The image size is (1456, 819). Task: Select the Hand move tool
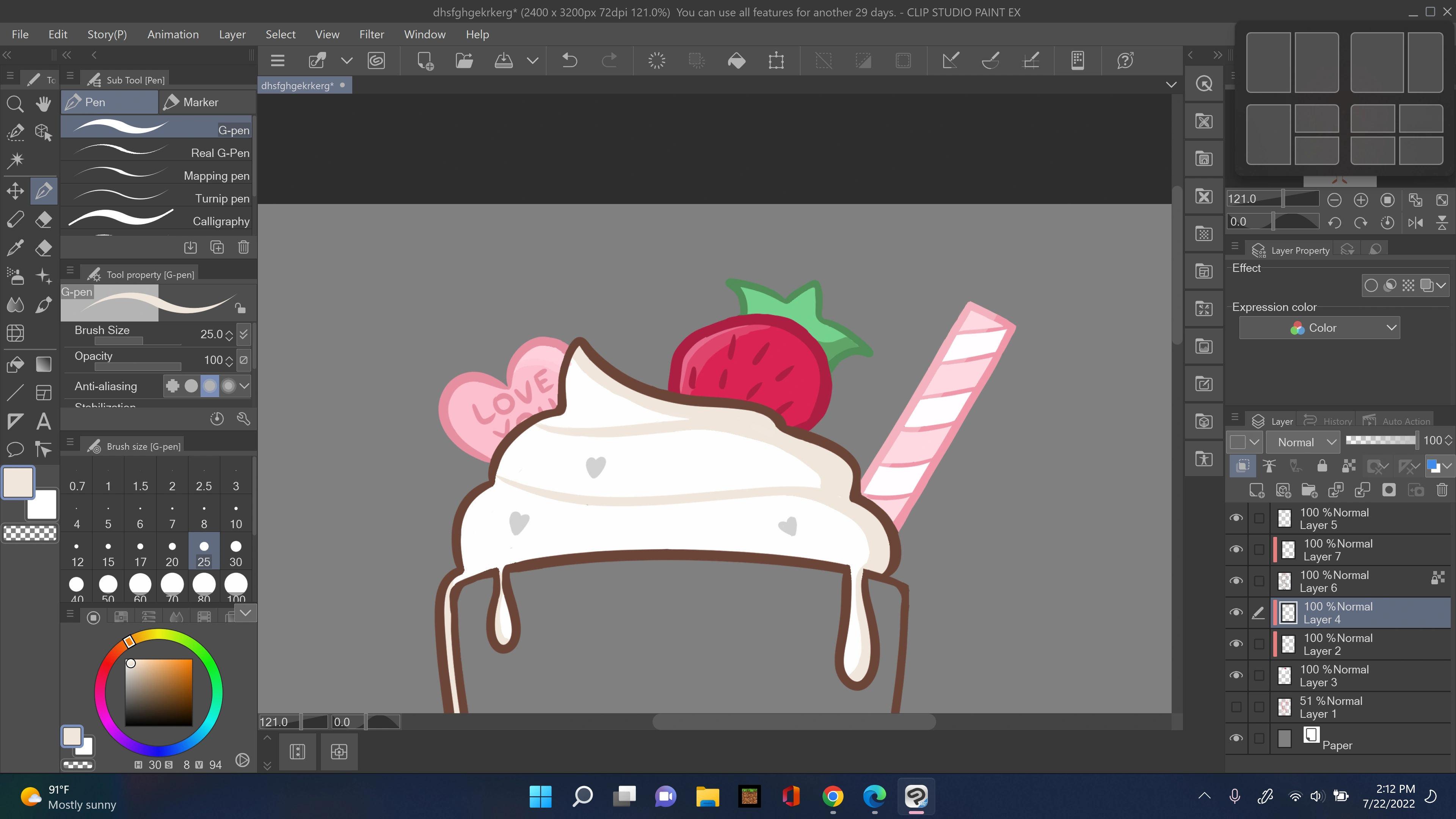click(44, 104)
